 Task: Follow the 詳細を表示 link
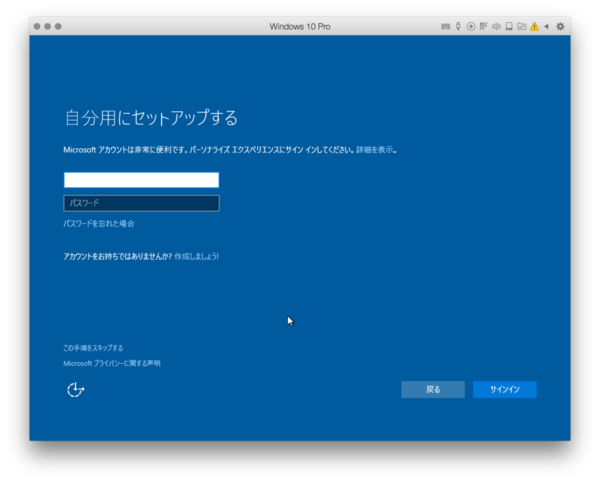point(375,150)
